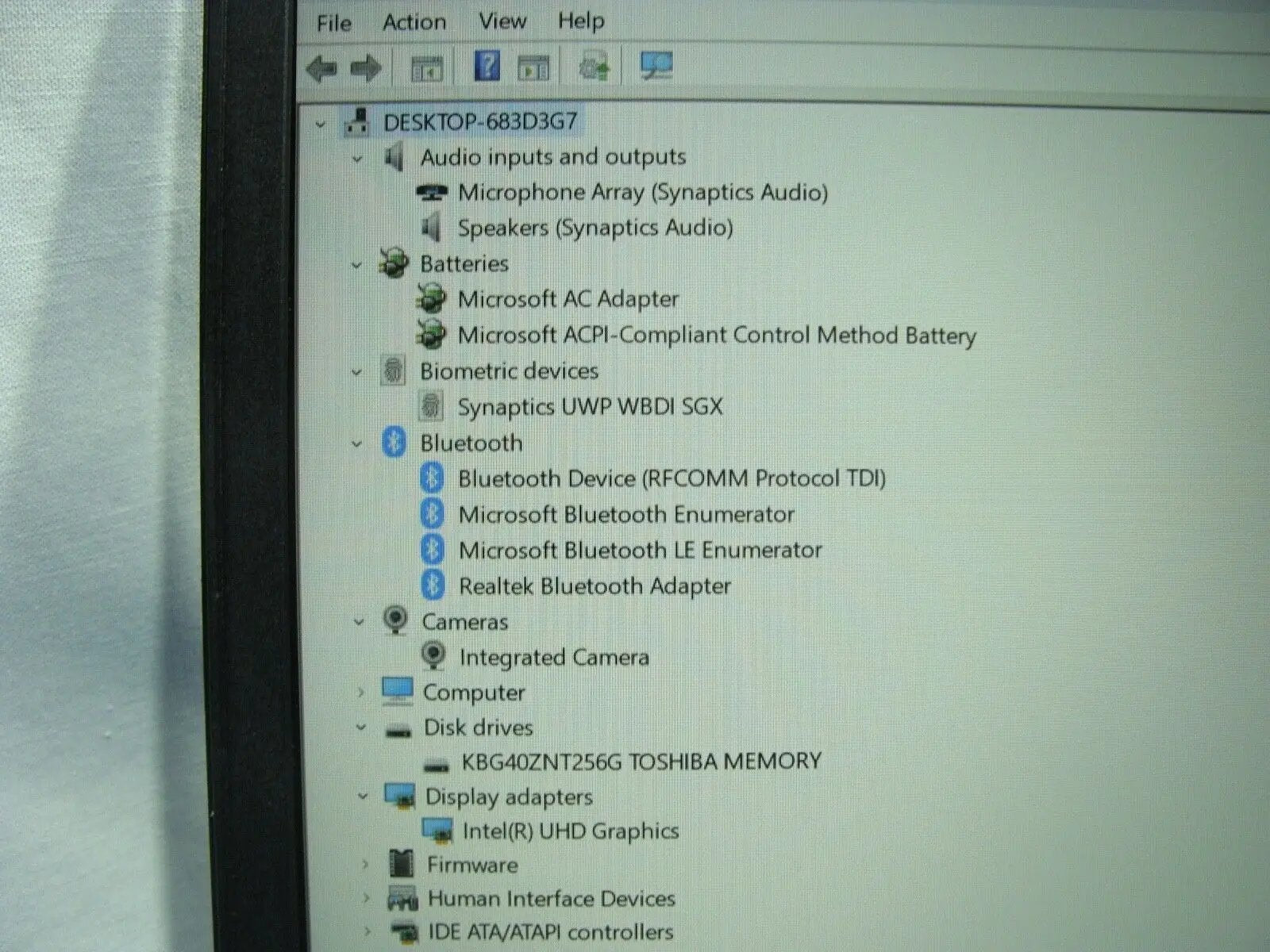1270x952 pixels.
Task: Expand the Computer category
Action: [360, 693]
